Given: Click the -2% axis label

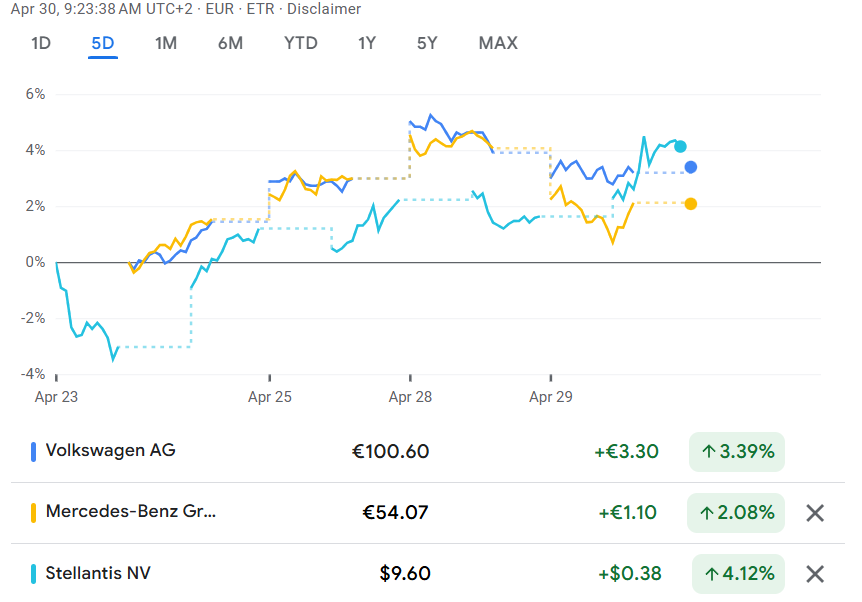Looking at the screenshot, I should (x=33, y=318).
